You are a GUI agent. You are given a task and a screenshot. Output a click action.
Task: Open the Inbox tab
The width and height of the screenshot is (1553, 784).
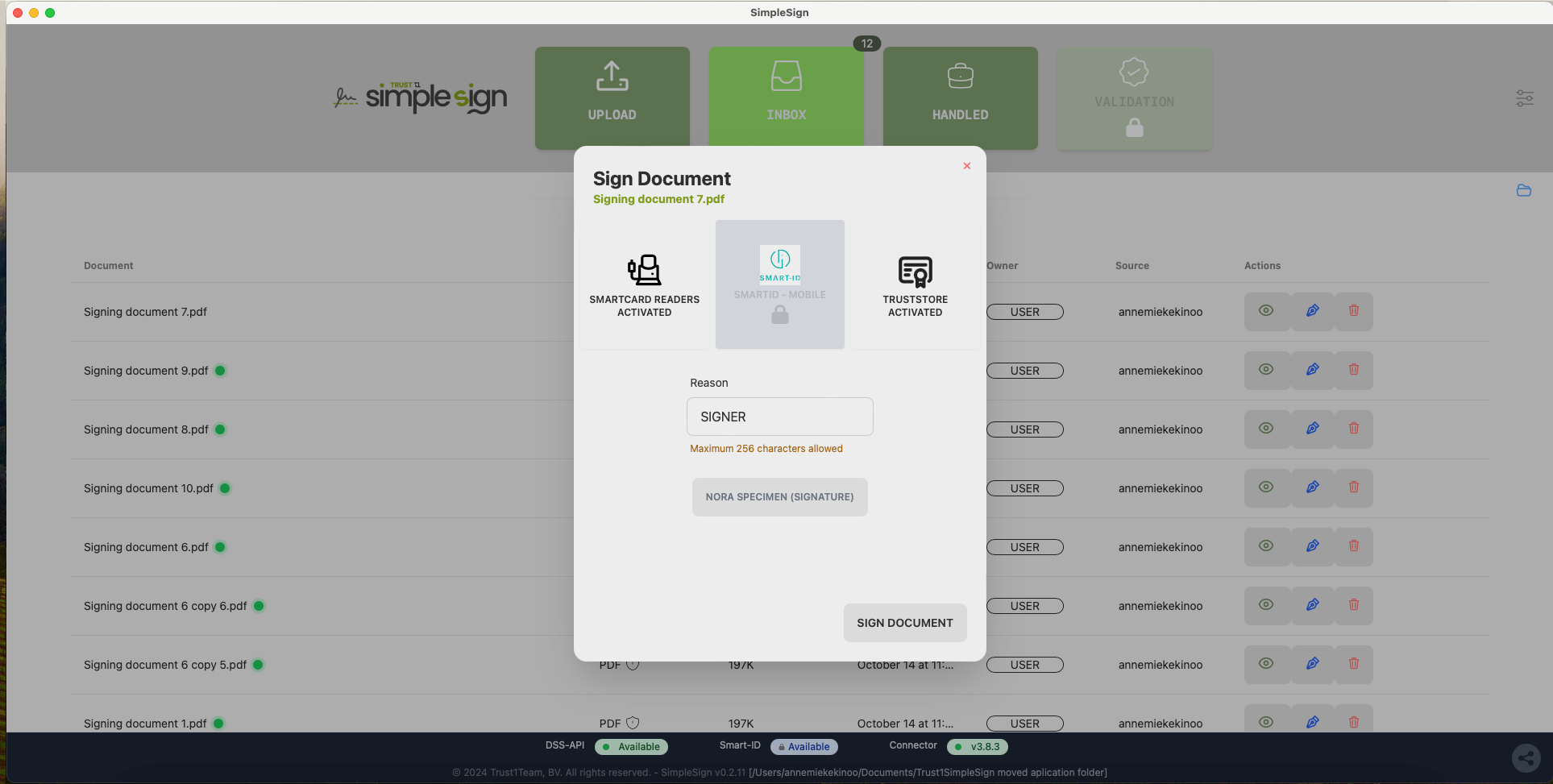786,97
